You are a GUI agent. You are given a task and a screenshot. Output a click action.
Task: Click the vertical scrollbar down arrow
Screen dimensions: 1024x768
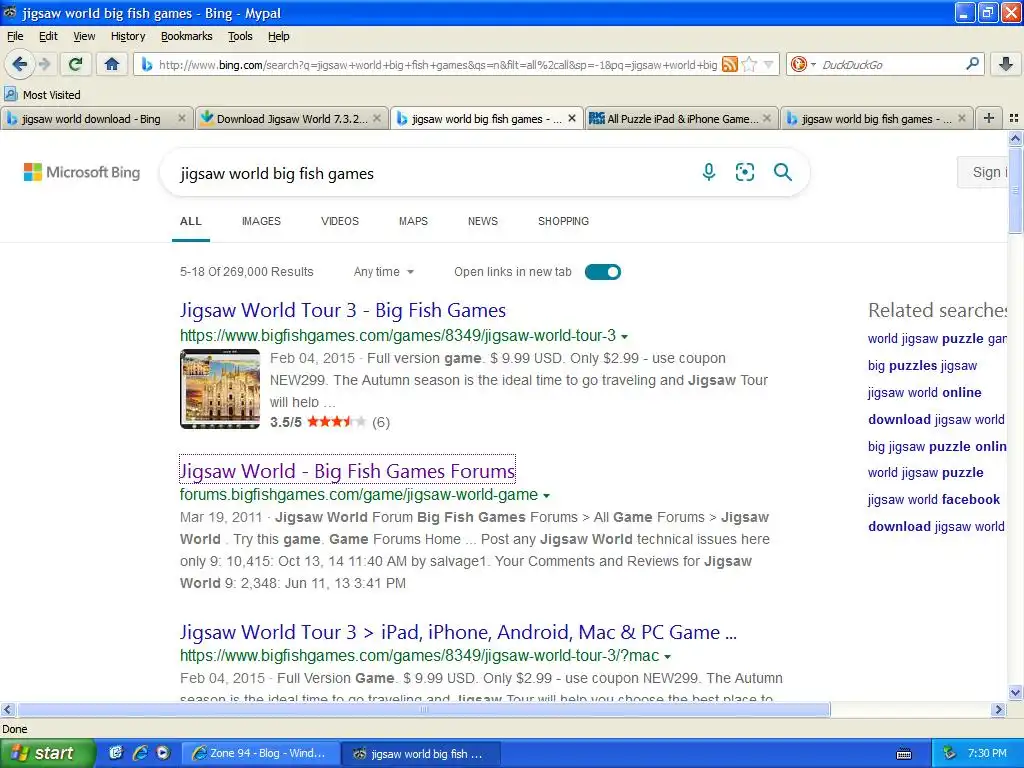tap(1015, 692)
